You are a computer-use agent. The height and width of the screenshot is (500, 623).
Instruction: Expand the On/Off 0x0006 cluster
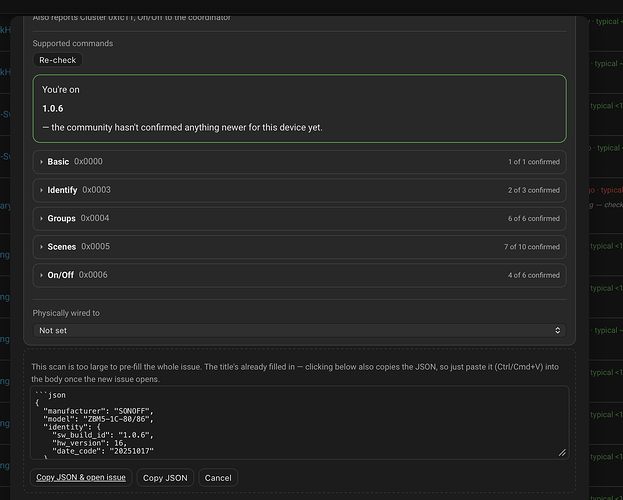pos(299,275)
